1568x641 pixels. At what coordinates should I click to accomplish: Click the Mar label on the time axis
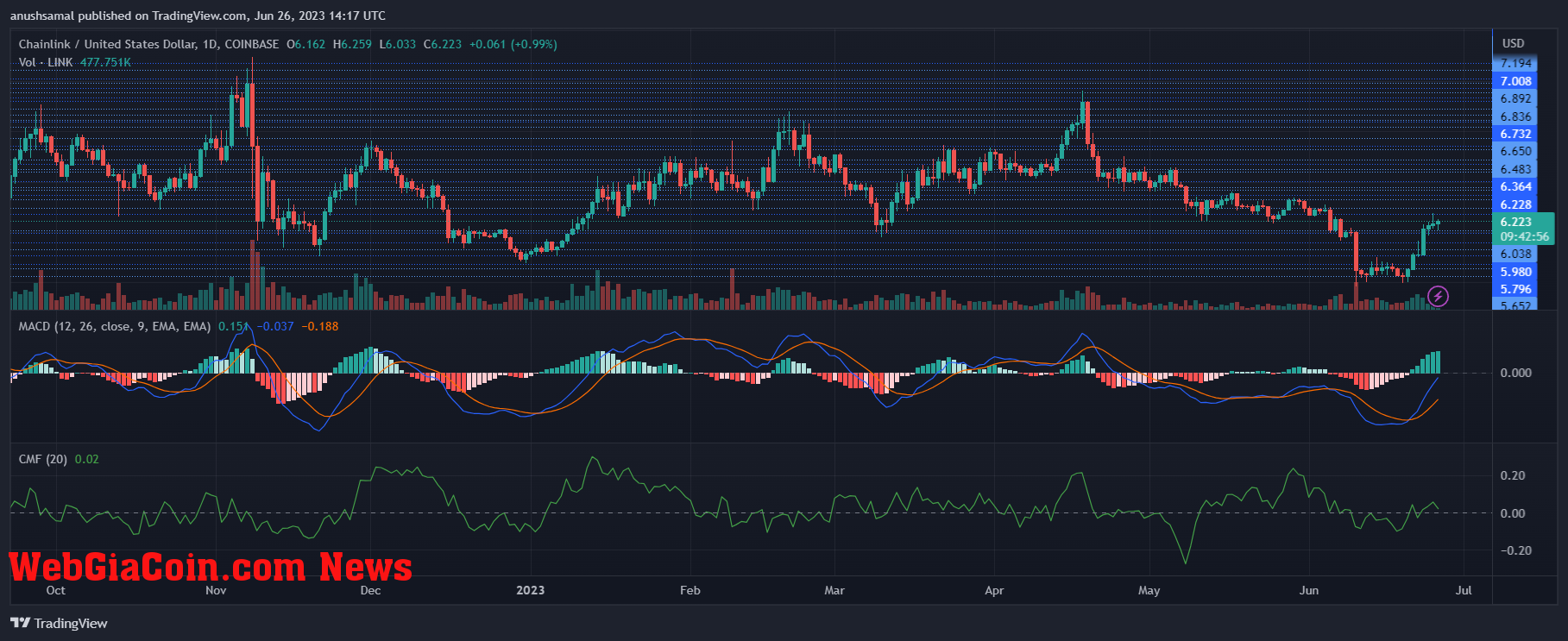click(834, 590)
